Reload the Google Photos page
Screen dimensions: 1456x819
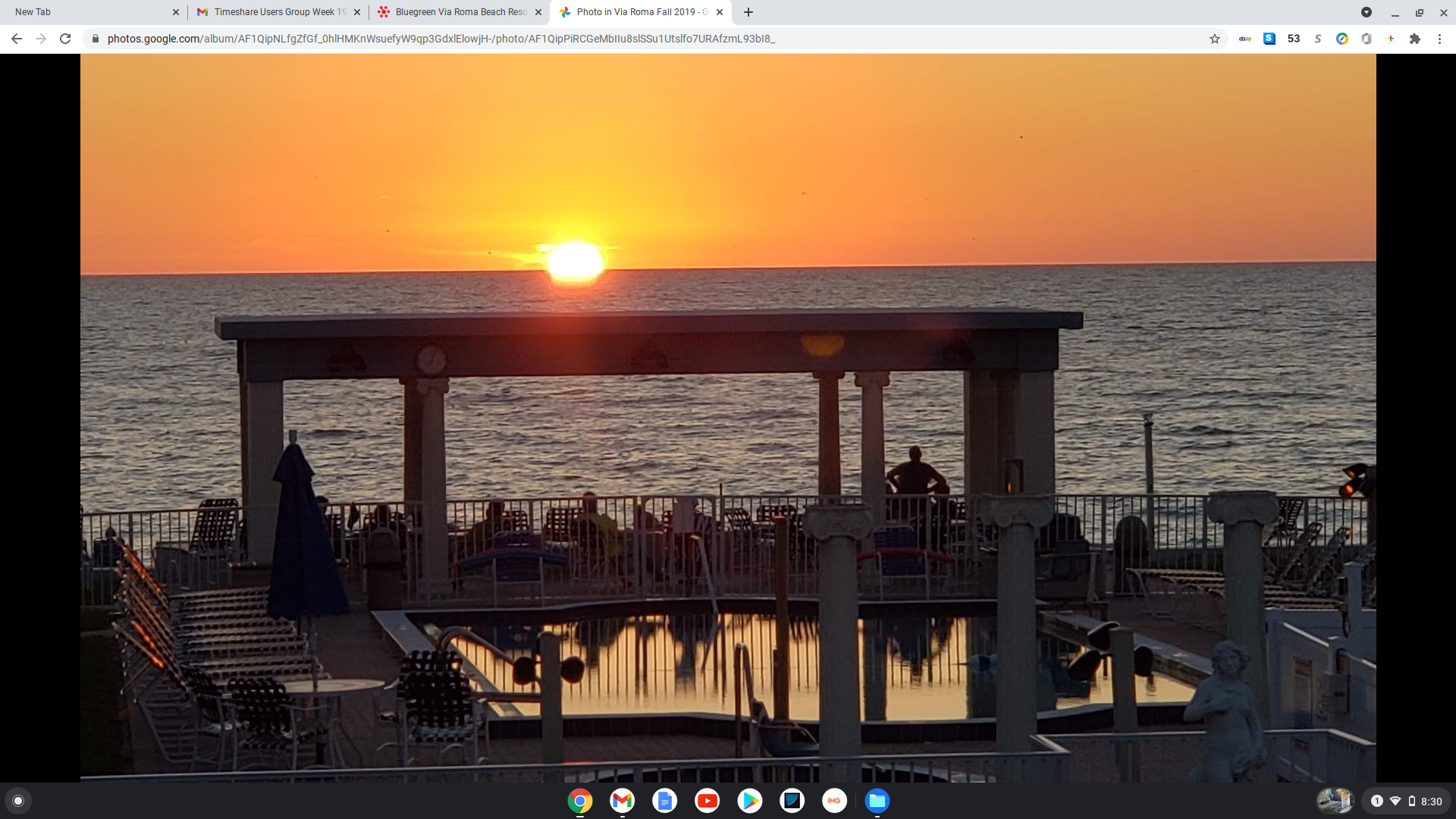click(x=66, y=38)
